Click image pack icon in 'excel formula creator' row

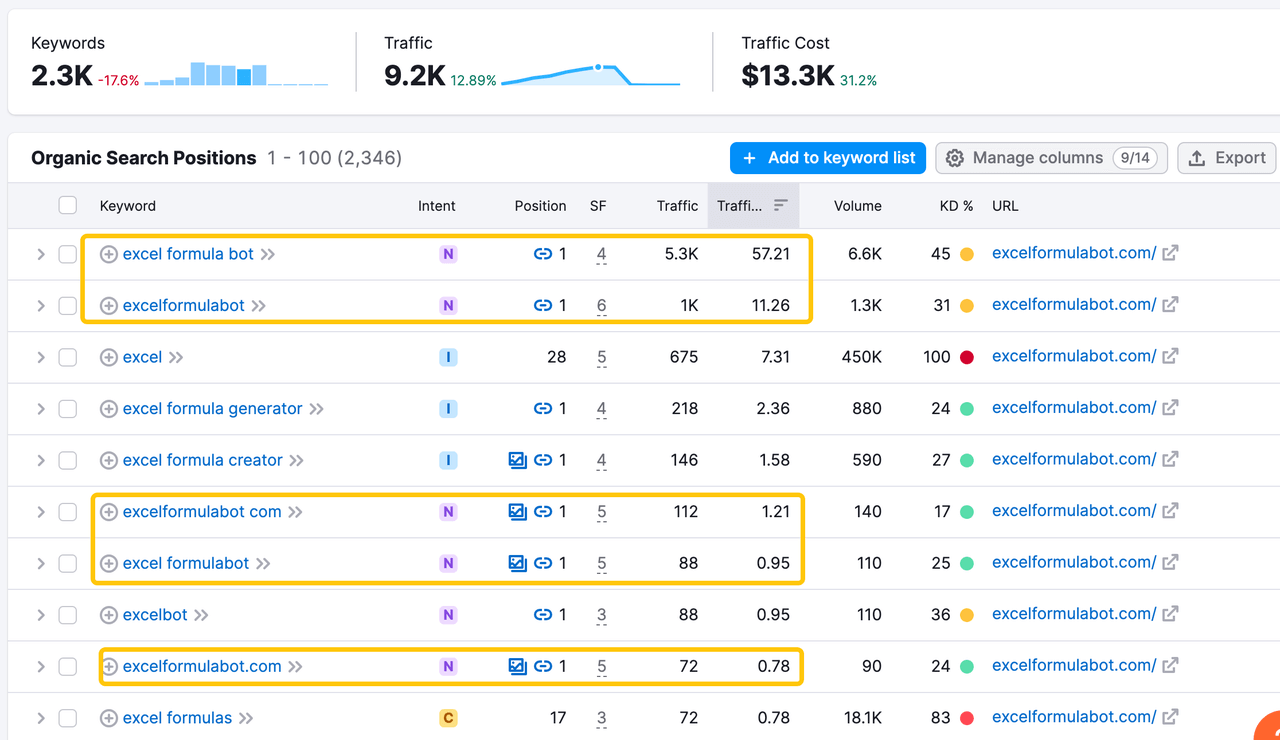517,460
